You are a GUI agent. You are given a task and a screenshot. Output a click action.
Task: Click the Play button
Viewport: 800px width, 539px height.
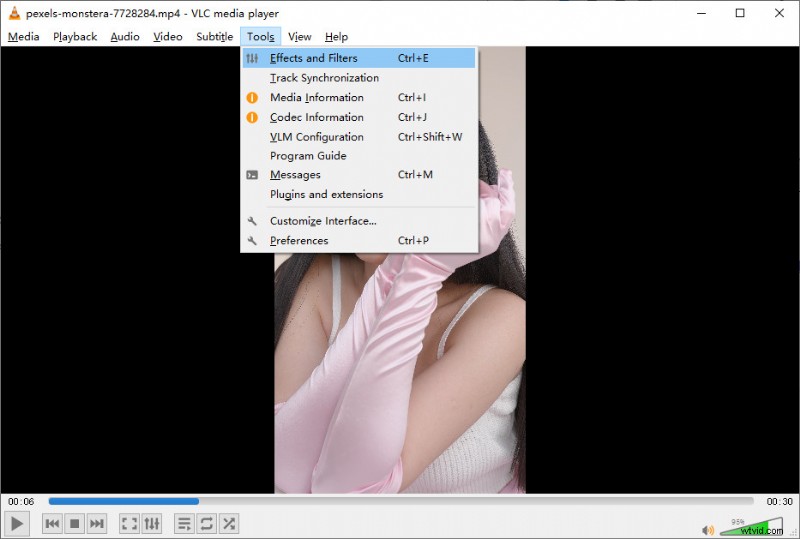tap(16, 523)
